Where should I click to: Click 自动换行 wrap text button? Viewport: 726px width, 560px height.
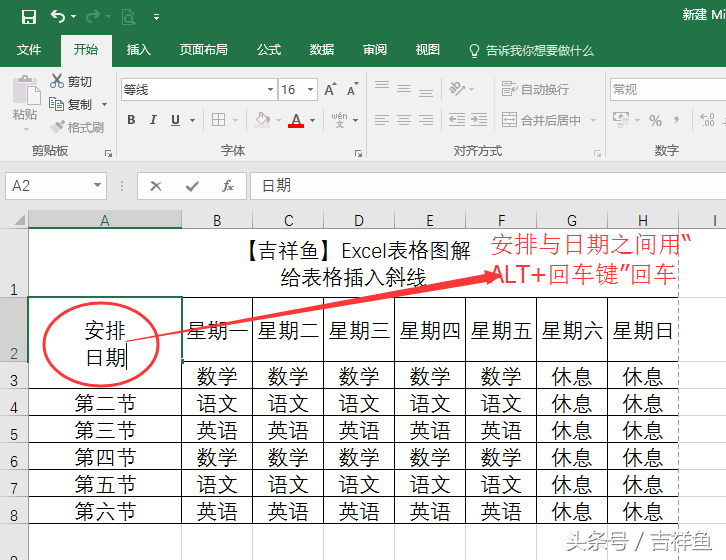point(535,89)
